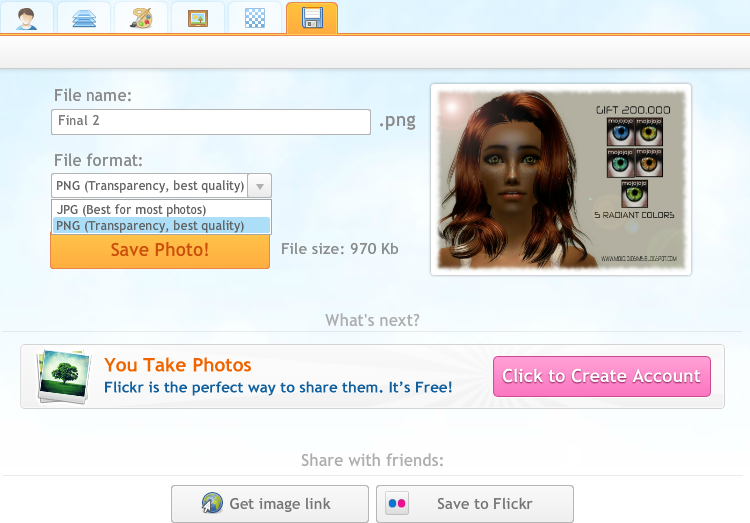The image size is (750, 523).
Task: Open the paint palette and brush tab
Action: 141,18
